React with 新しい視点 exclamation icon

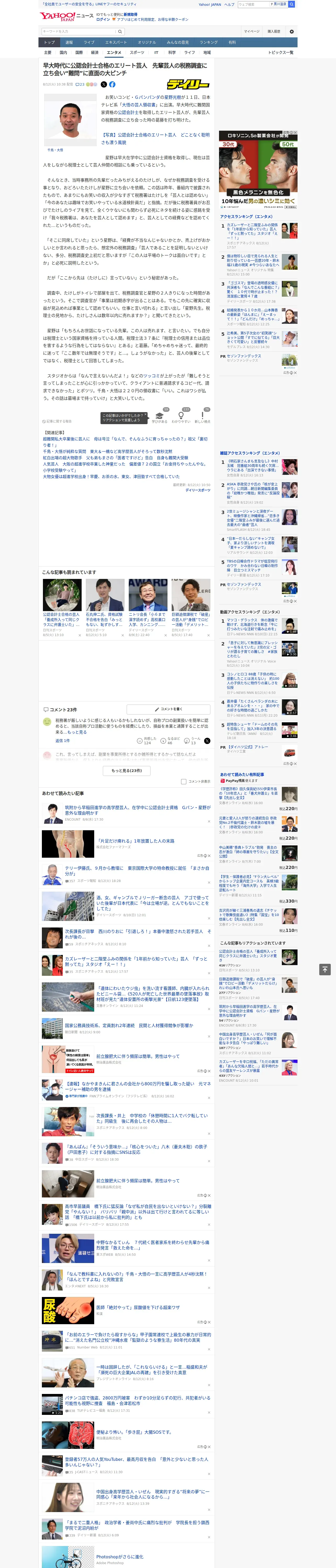(x=203, y=416)
